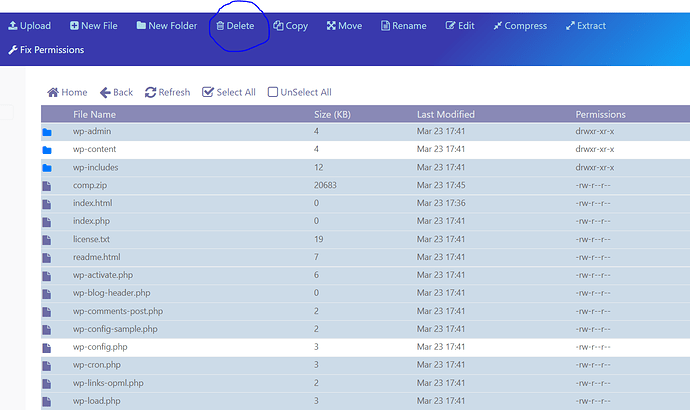Click the size 19 of license.txt
Screen dimensions: 690x410
click(x=319, y=239)
